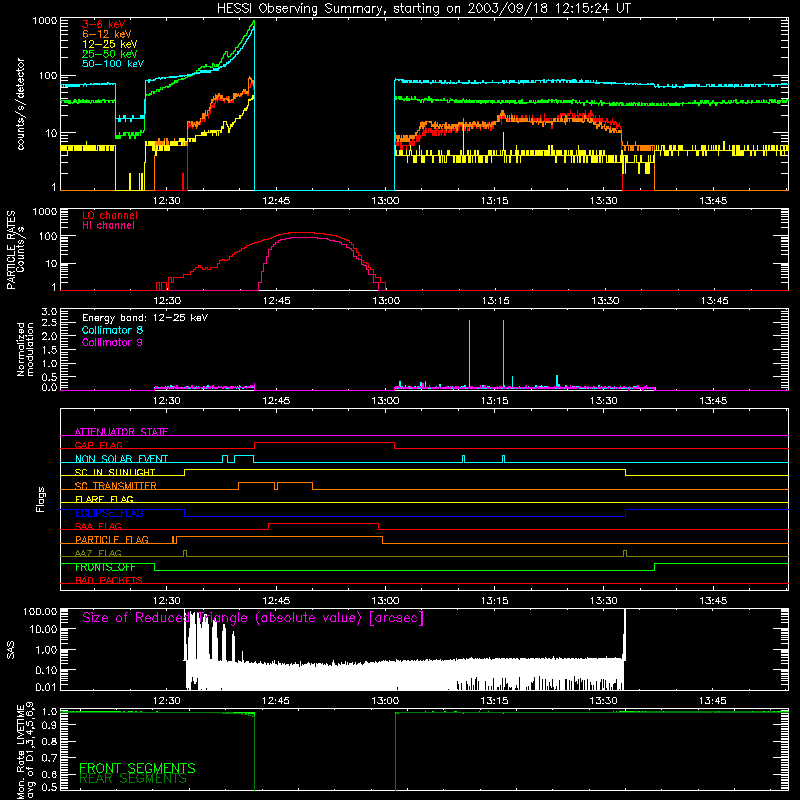
Task: Click the 12:45 time label under Flags panel
Action: [276, 601]
